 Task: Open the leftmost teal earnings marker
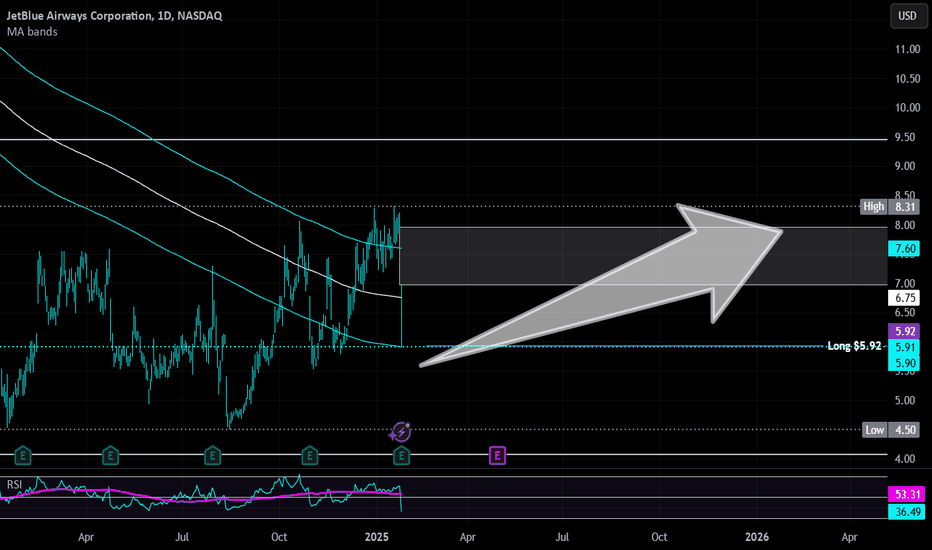pos(23,456)
